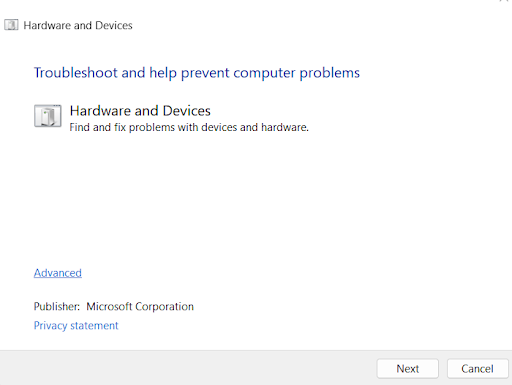Viewport: 512px width, 385px height.
Task: Click the Microsoft Corporation publisher name
Action: click(140, 306)
